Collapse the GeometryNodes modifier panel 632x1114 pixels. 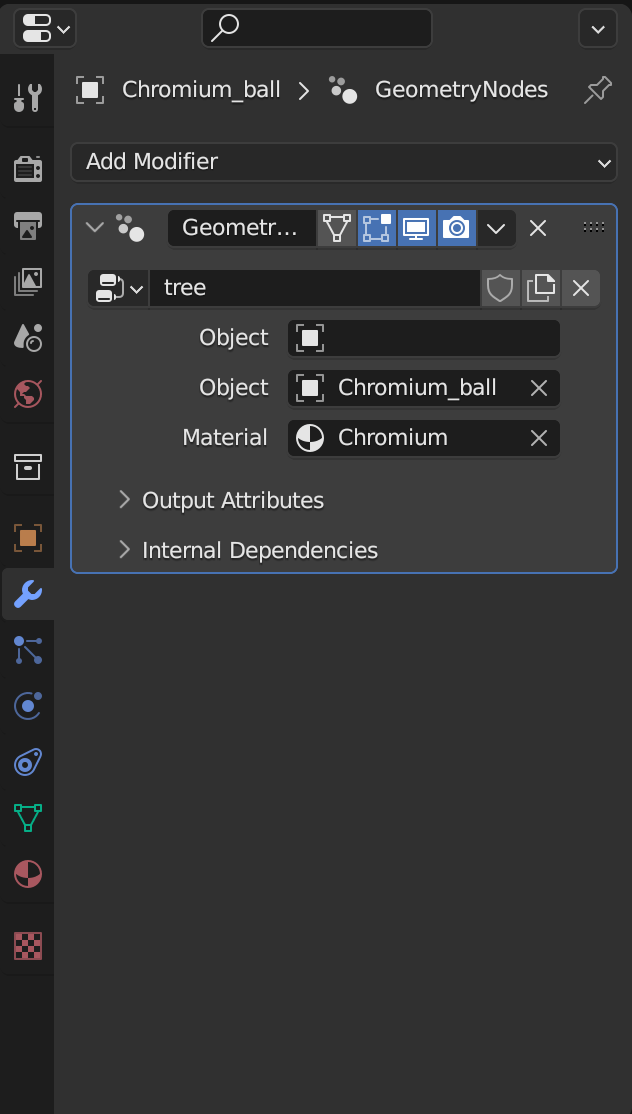(x=94, y=228)
